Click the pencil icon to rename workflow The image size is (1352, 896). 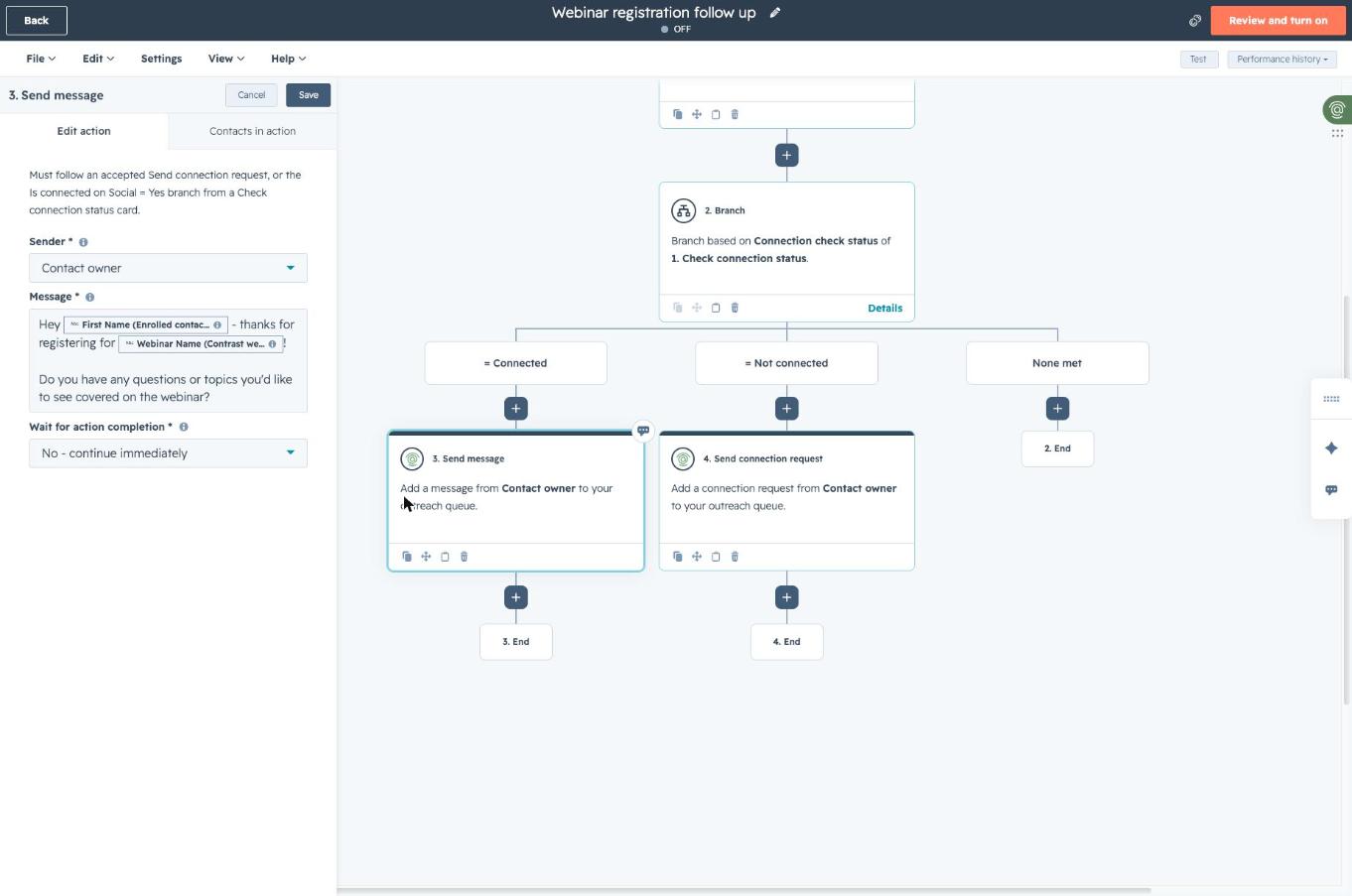775,13
